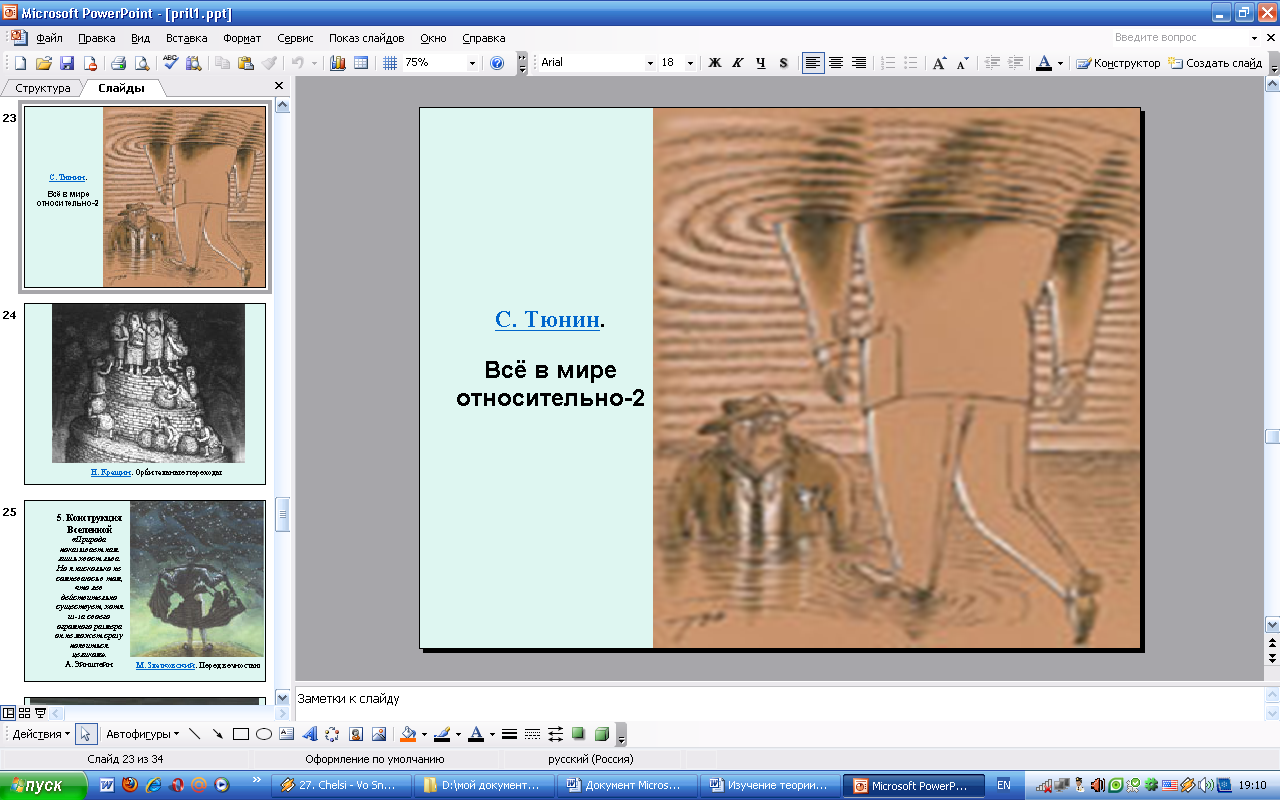Select the Arrow drawing tool

(217, 734)
